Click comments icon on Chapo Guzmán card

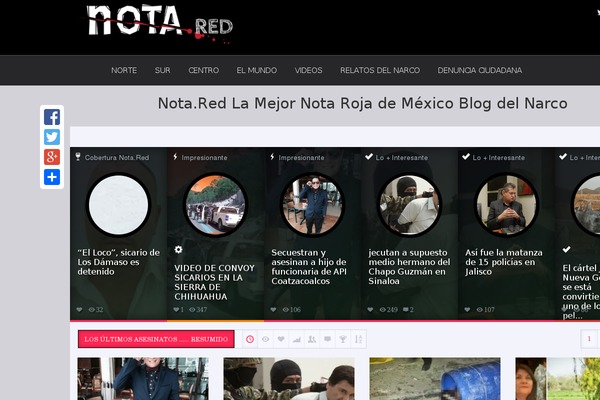(x=406, y=310)
